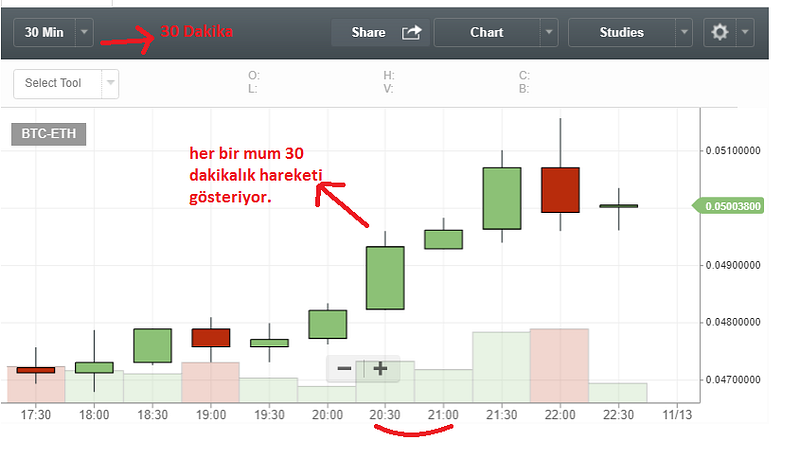Click the 18:00 time axis label
Viewport: 800px width, 456px height.
point(94,415)
